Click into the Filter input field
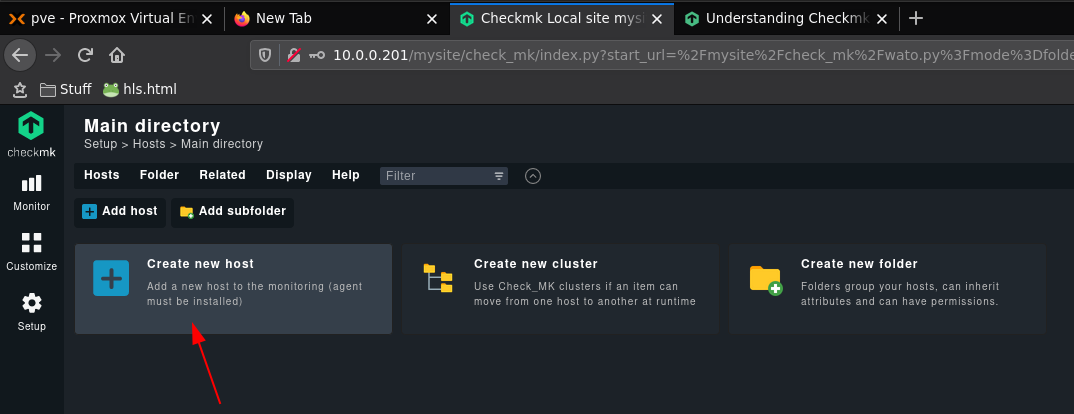This screenshot has width=1074, height=414. [438, 176]
